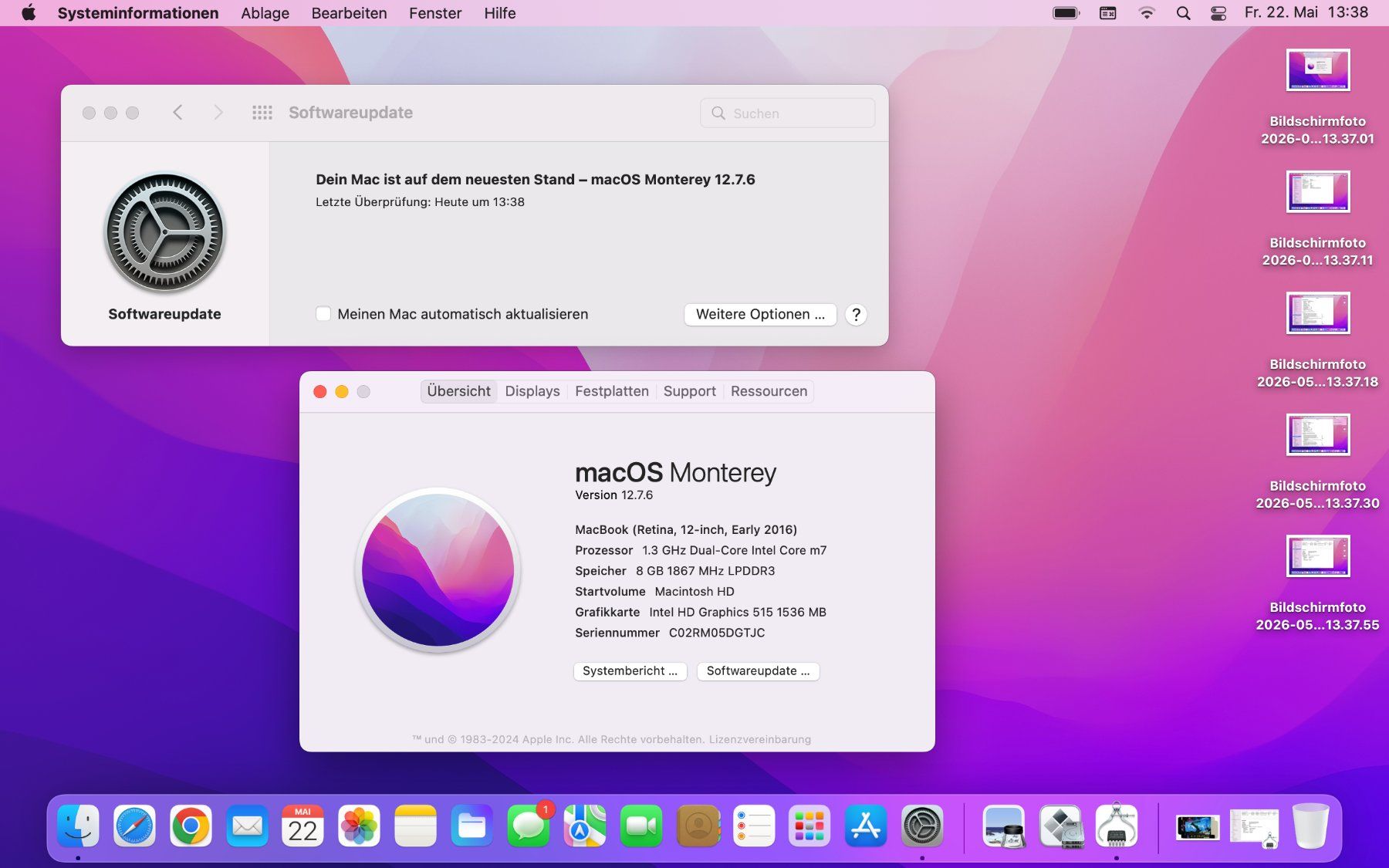
Task: Open Messages with the unread badge
Action: click(529, 826)
